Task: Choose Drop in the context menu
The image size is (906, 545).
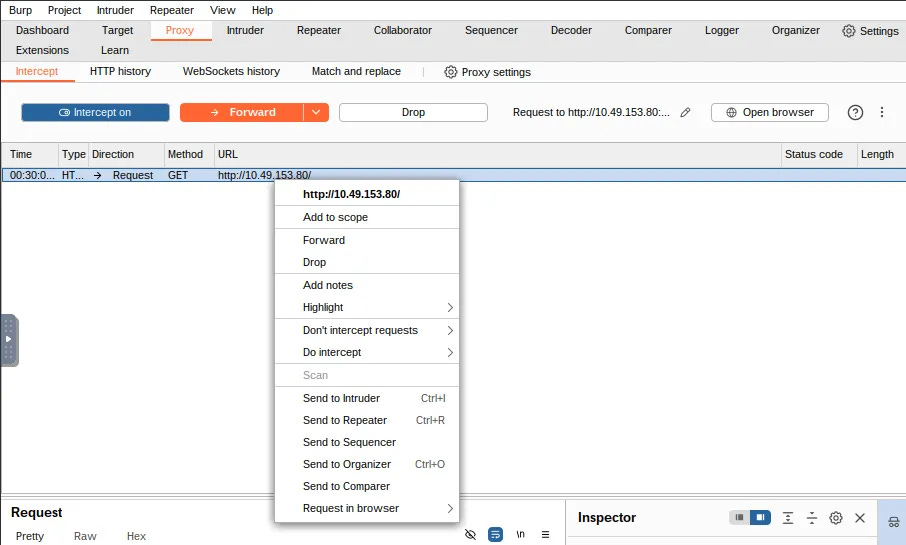Action: coord(367,262)
